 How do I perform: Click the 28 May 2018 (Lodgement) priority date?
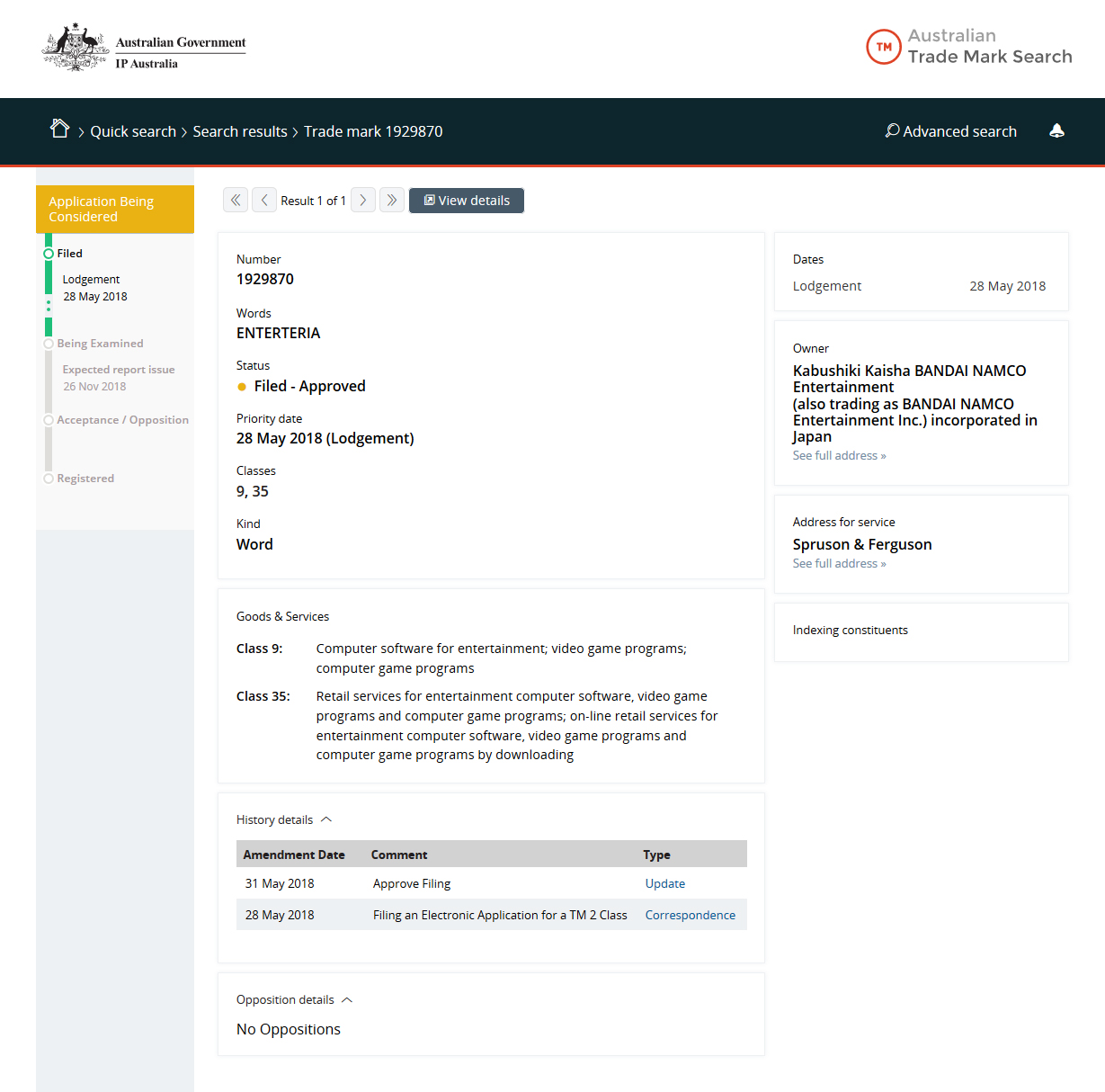[x=325, y=439]
